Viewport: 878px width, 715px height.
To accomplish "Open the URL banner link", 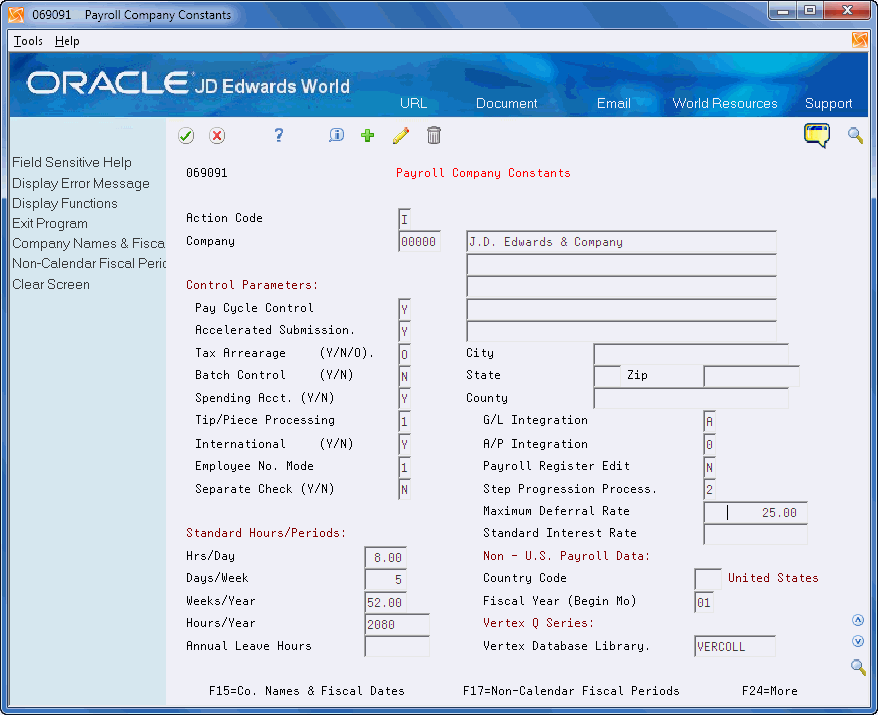I will (413, 104).
